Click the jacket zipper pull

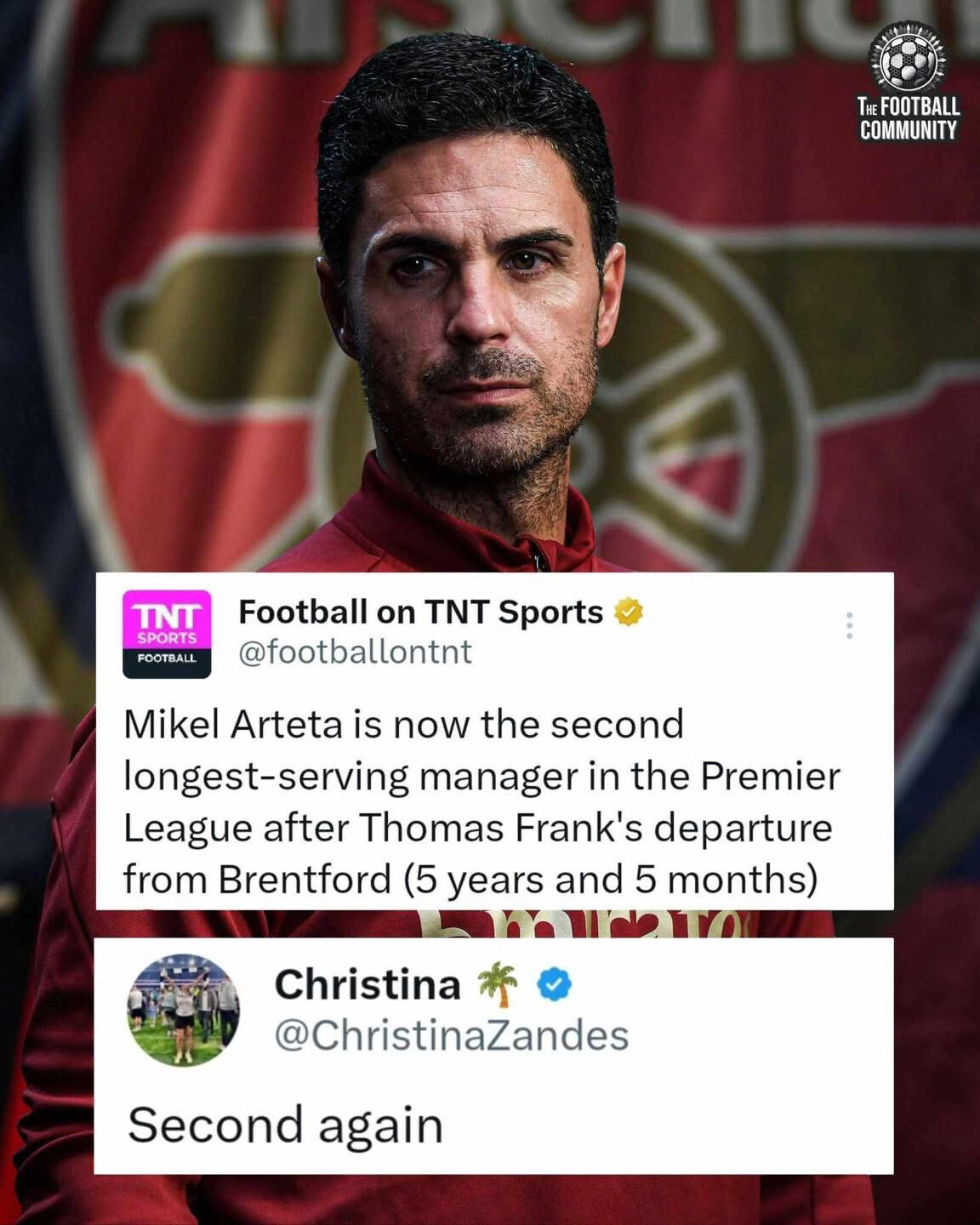point(538,559)
